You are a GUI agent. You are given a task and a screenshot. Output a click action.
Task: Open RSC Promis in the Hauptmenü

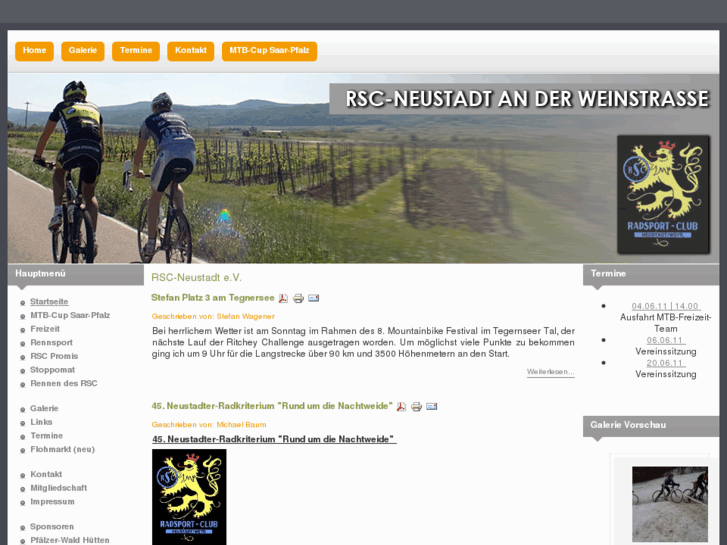click(x=54, y=356)
